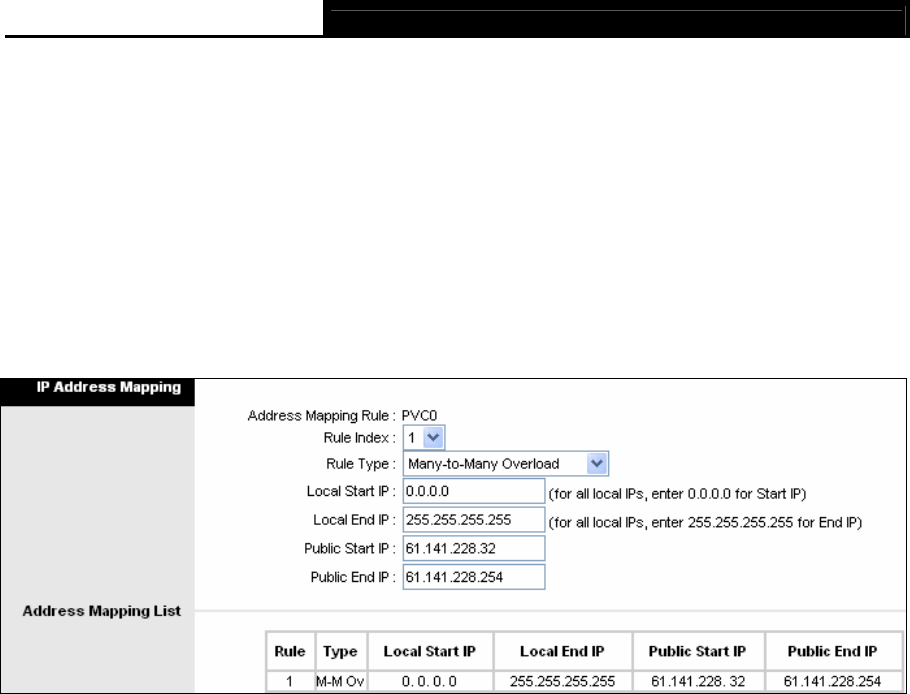This screenshot has height=694, width=910.
Task: Click the Local End IP column header
Action: tap(562, 652)
